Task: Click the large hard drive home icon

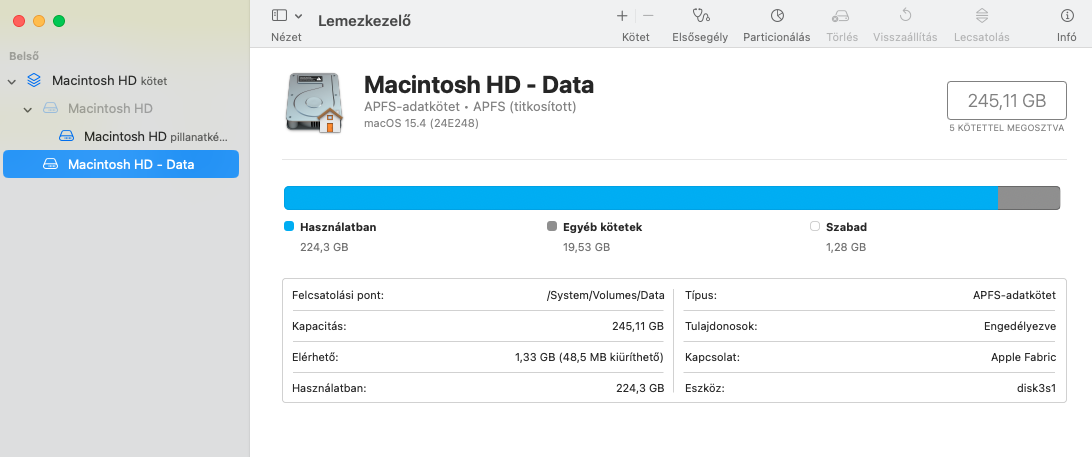Action: 313,102
